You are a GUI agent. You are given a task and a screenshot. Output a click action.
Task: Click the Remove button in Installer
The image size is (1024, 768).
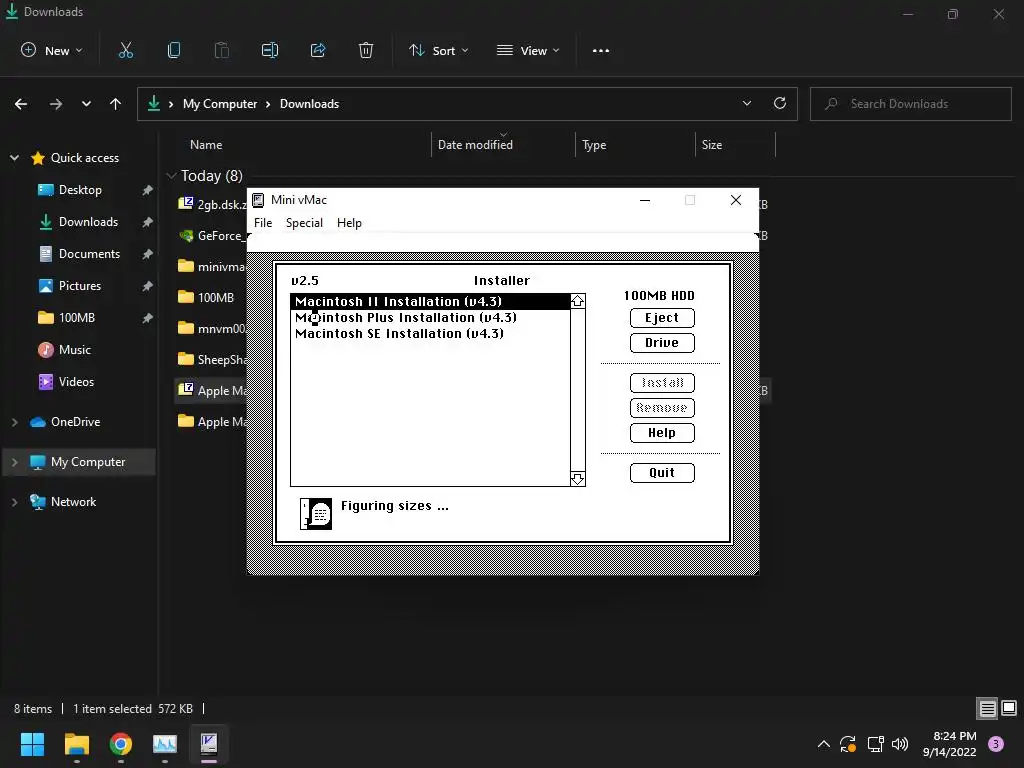662,408
